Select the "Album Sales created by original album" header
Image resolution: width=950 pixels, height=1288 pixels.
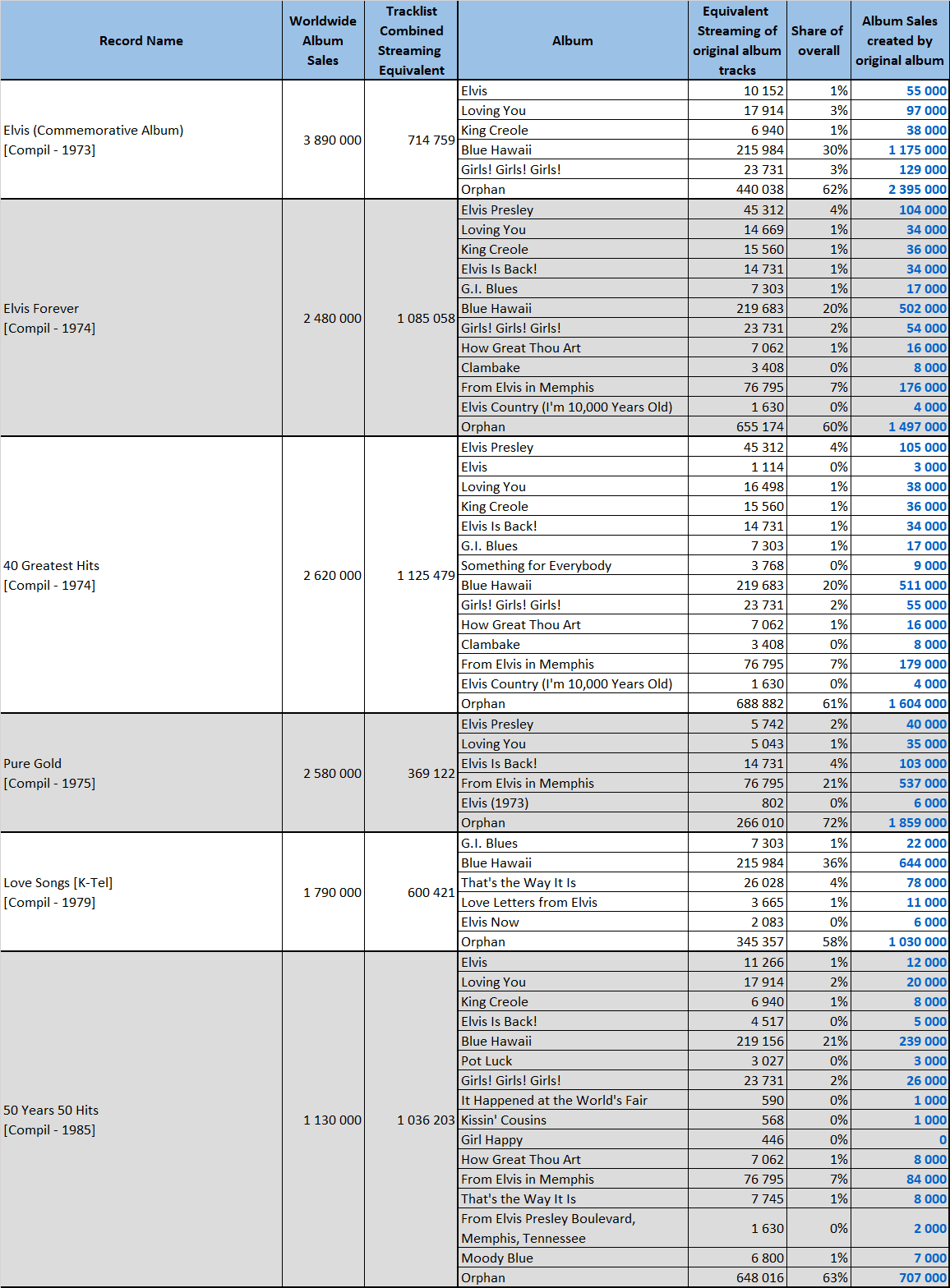click(x=900, y=40)
